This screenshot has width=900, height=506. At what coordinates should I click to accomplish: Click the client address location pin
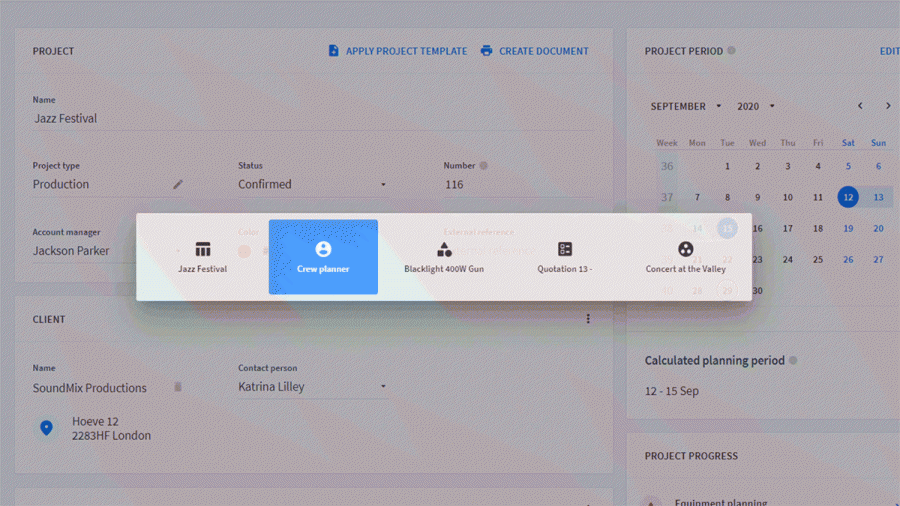46,428
